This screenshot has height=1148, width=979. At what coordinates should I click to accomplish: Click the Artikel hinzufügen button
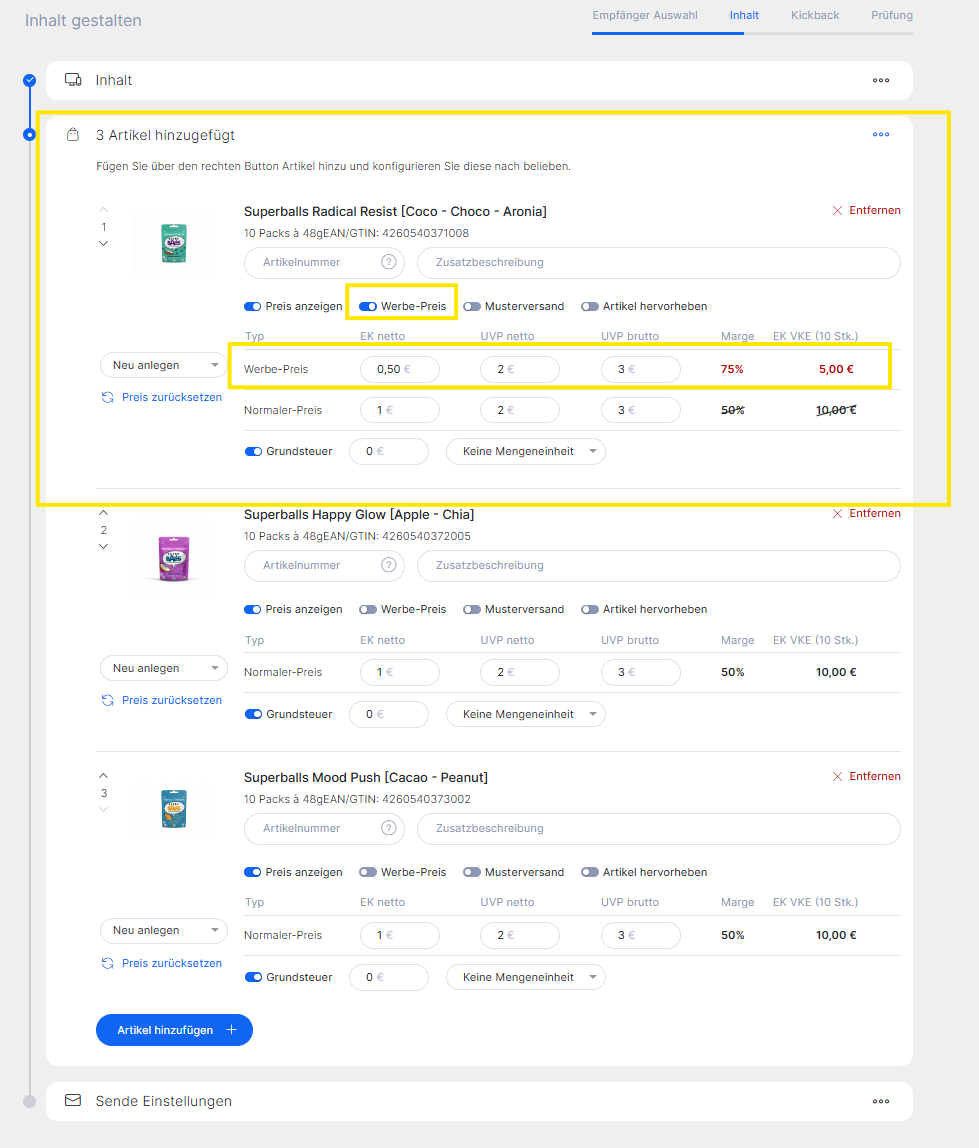[174, 1030]
